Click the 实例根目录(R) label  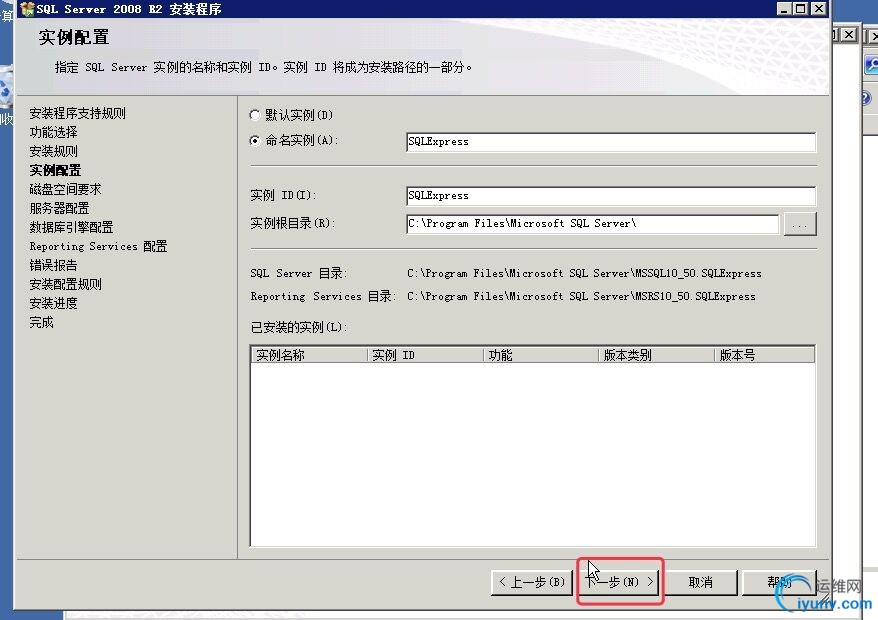(292, 223)
